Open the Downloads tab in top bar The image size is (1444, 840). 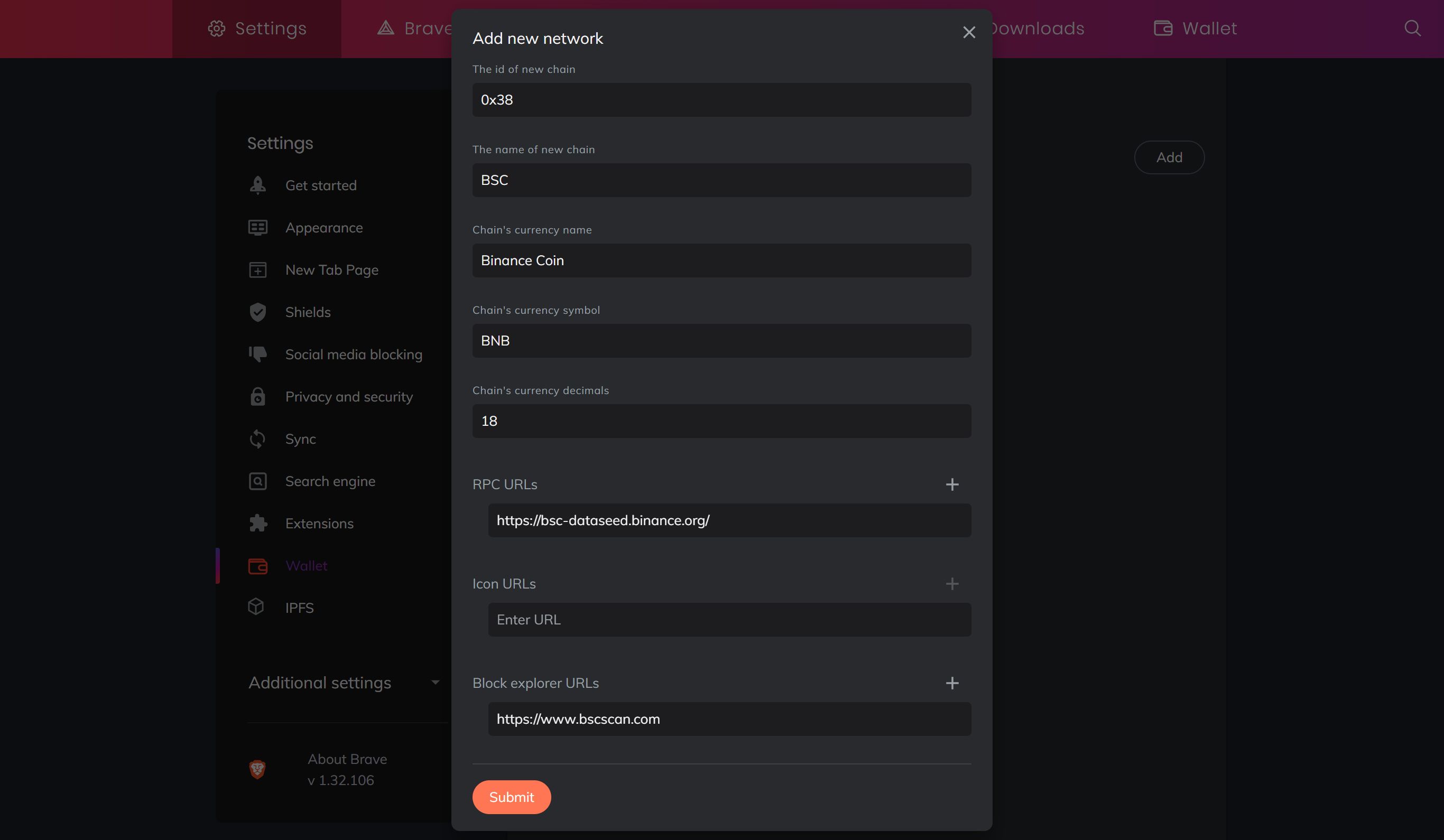click(1037, 29)
